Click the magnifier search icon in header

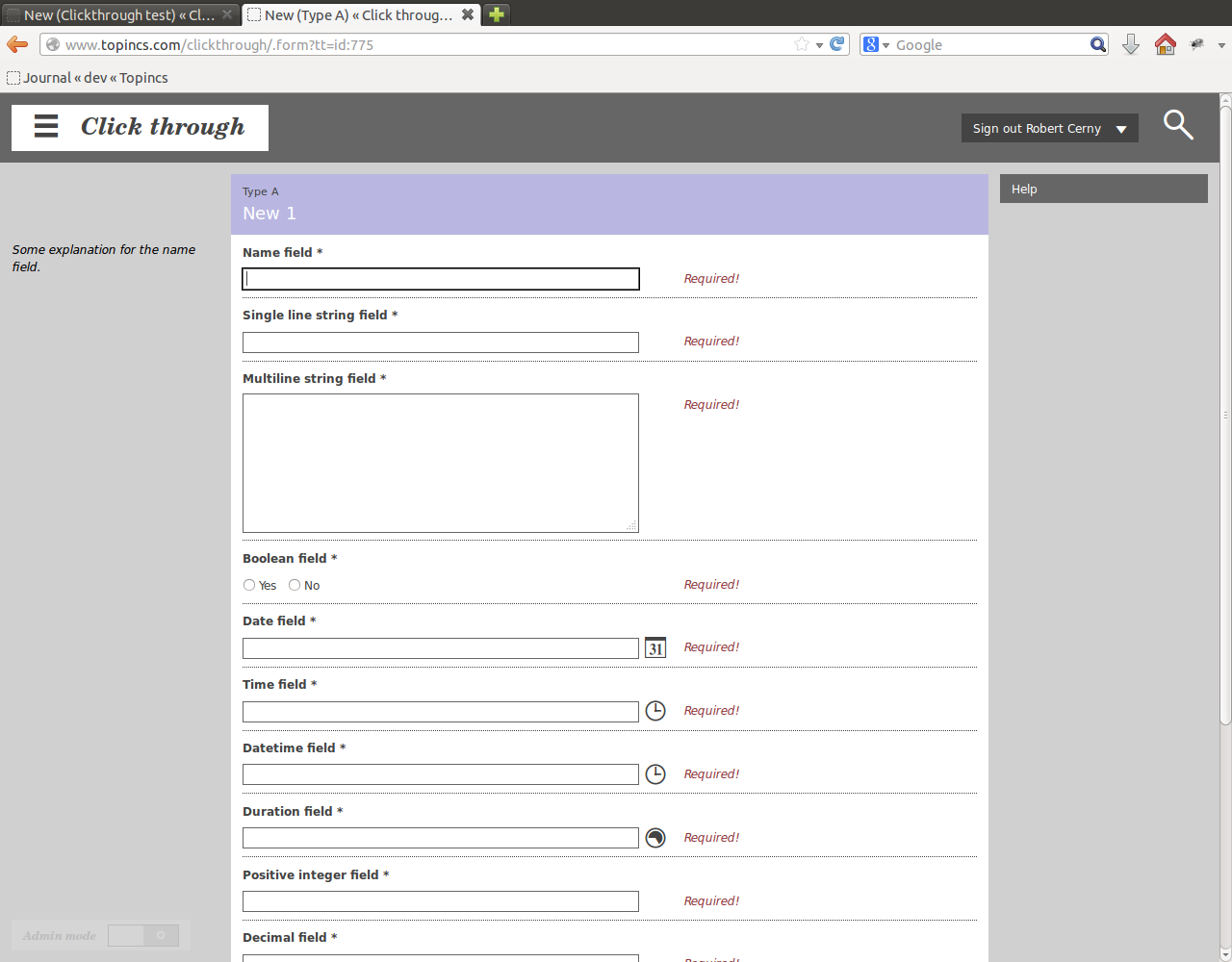click(1178, 125)
